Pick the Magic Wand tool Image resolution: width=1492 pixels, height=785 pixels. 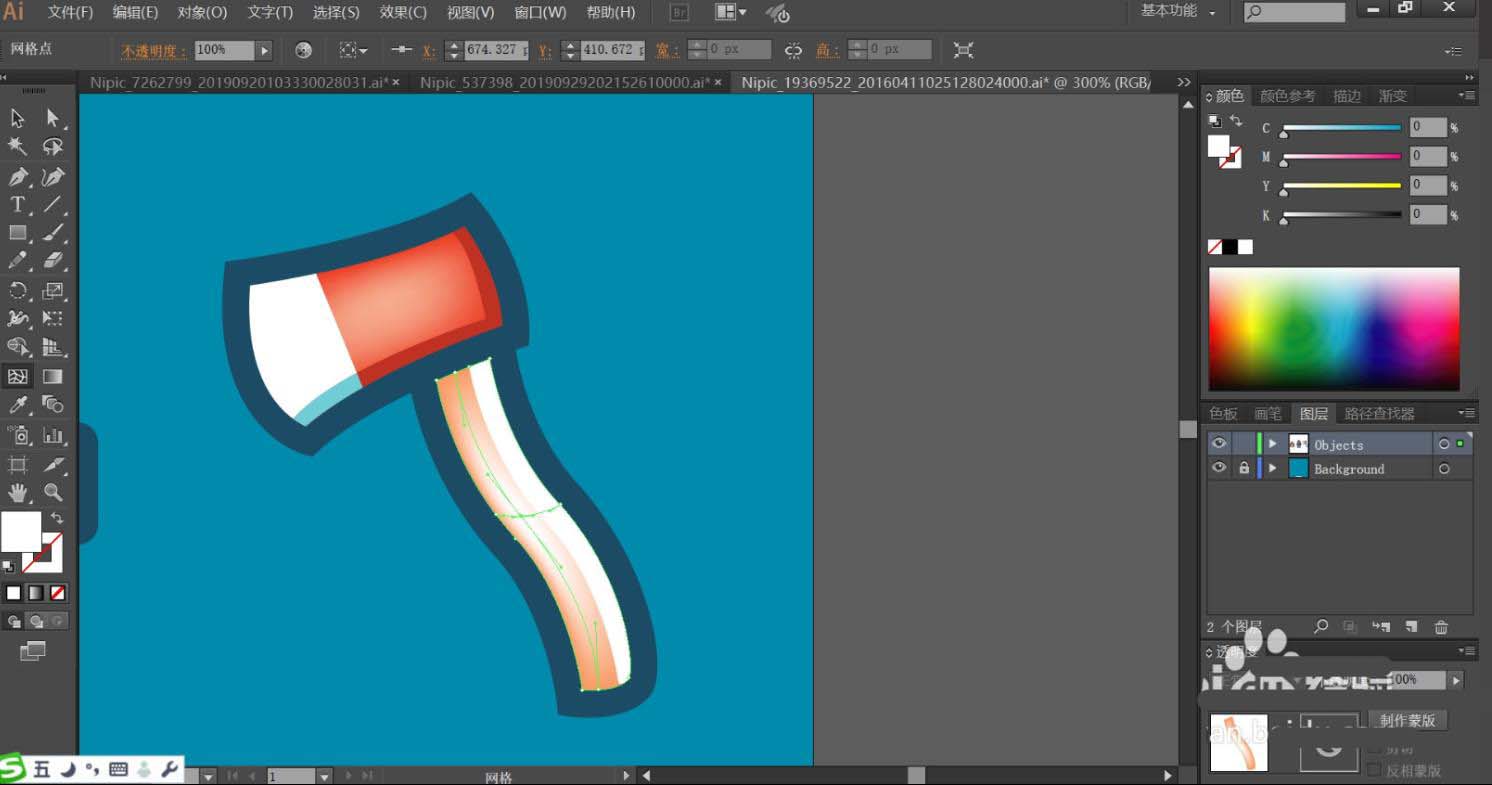18,147
